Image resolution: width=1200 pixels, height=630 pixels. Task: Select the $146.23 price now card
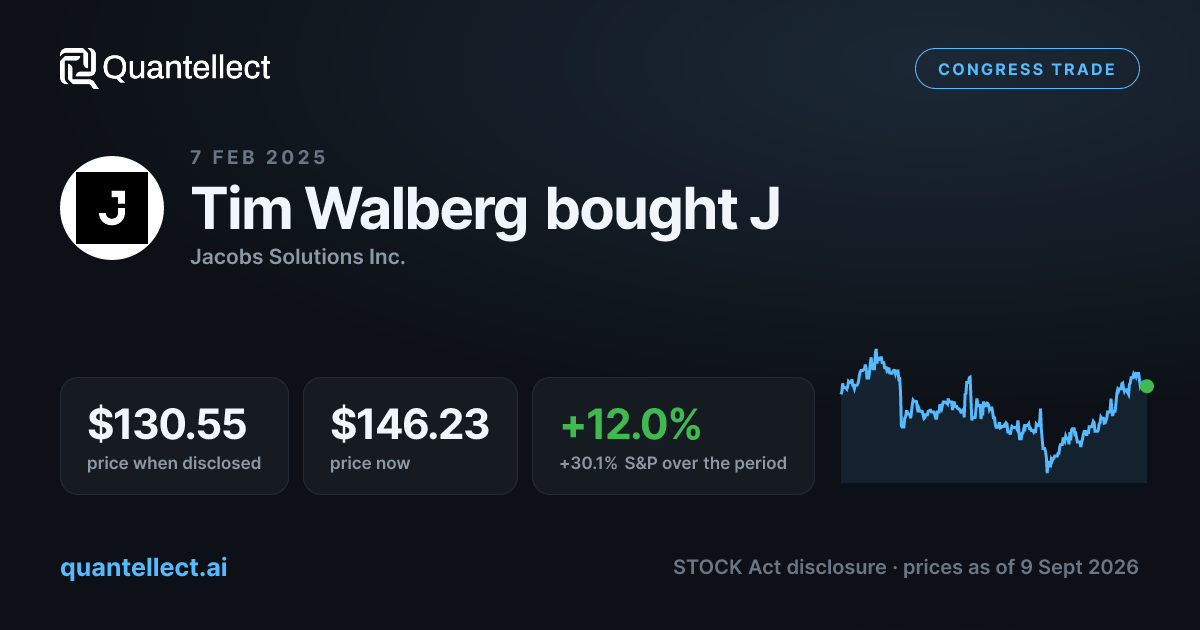[410, 435]
